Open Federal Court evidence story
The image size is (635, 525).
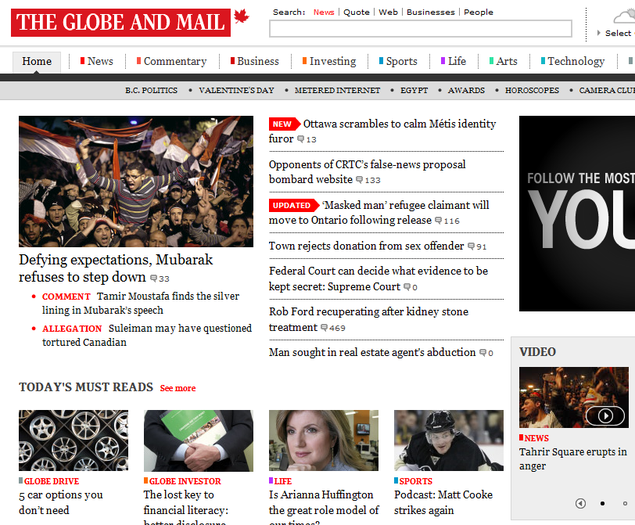[x=378, y=279]
